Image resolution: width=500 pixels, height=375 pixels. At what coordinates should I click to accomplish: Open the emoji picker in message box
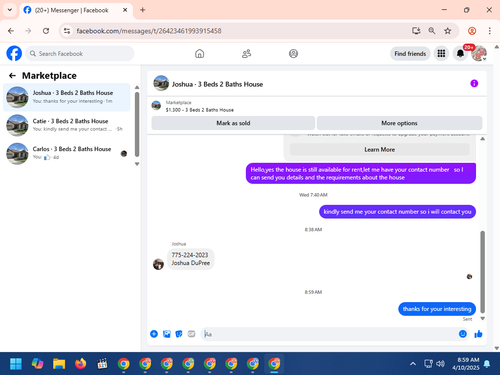[x=463, y=334]
